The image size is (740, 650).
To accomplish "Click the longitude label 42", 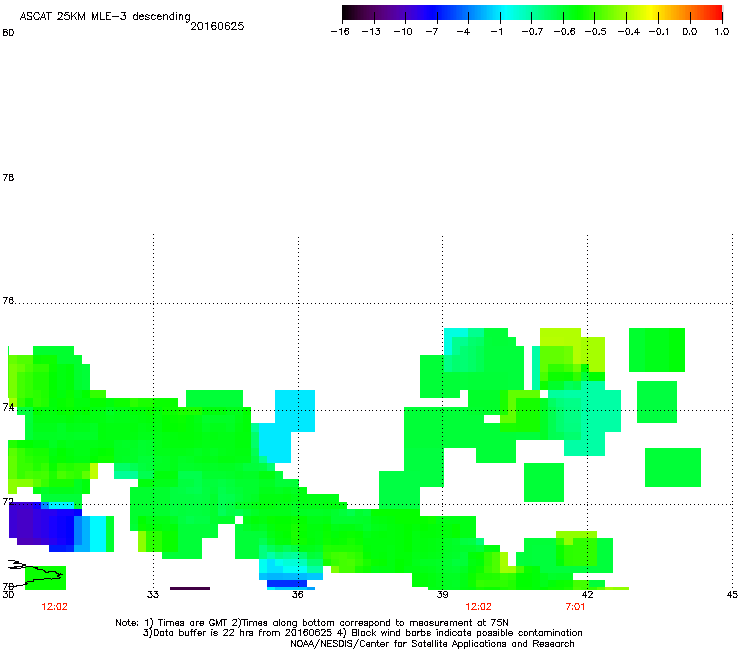I will [587, 594].
